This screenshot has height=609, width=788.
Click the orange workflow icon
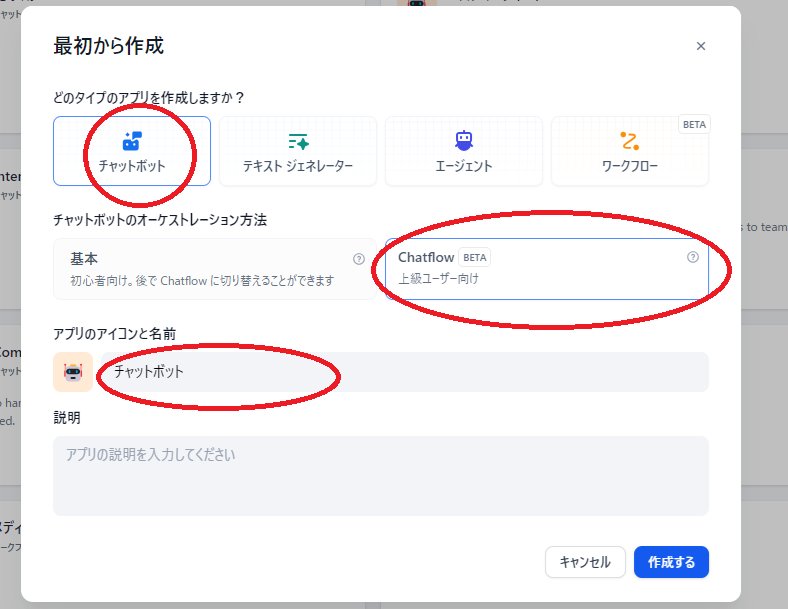click(x=630, y=141)
